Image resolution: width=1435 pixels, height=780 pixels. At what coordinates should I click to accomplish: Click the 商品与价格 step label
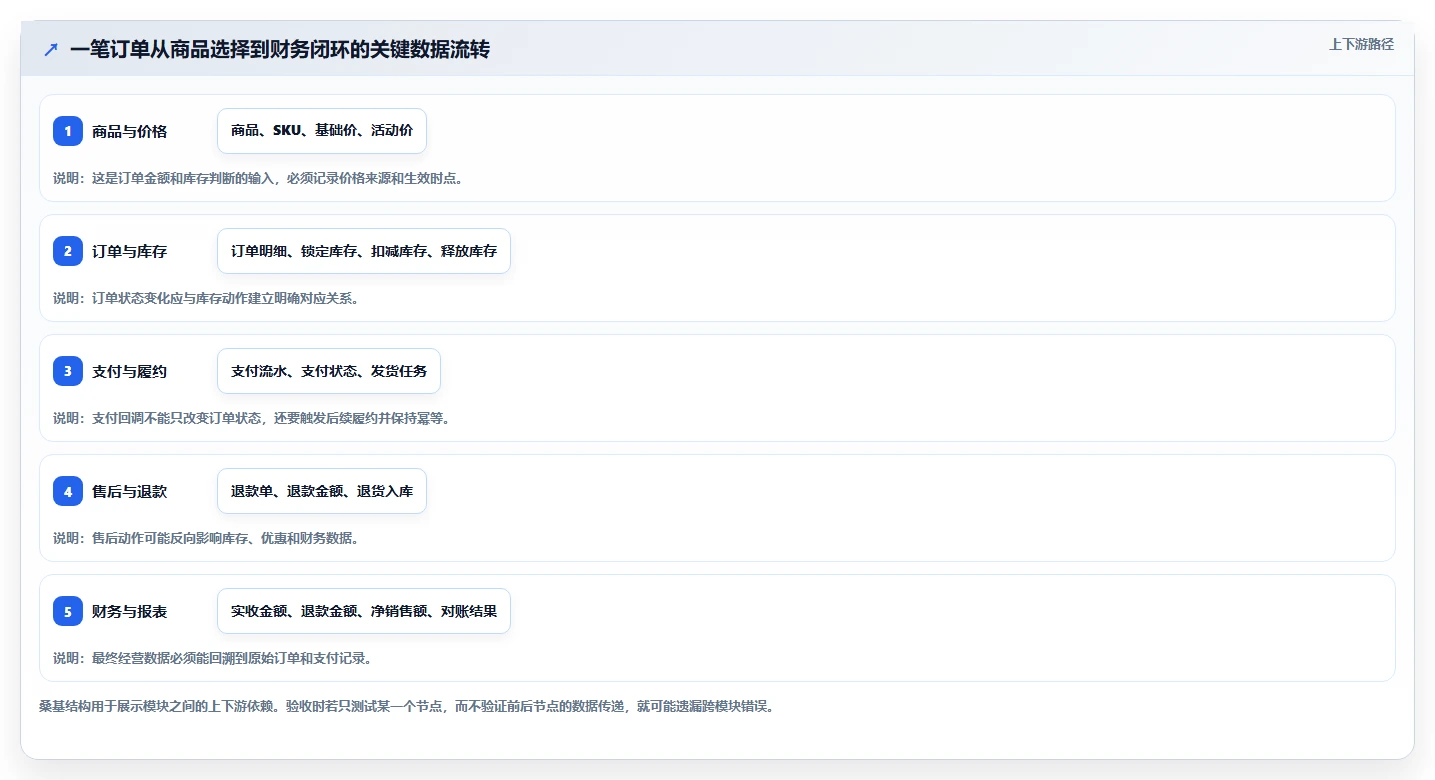(x=129, y=131)
